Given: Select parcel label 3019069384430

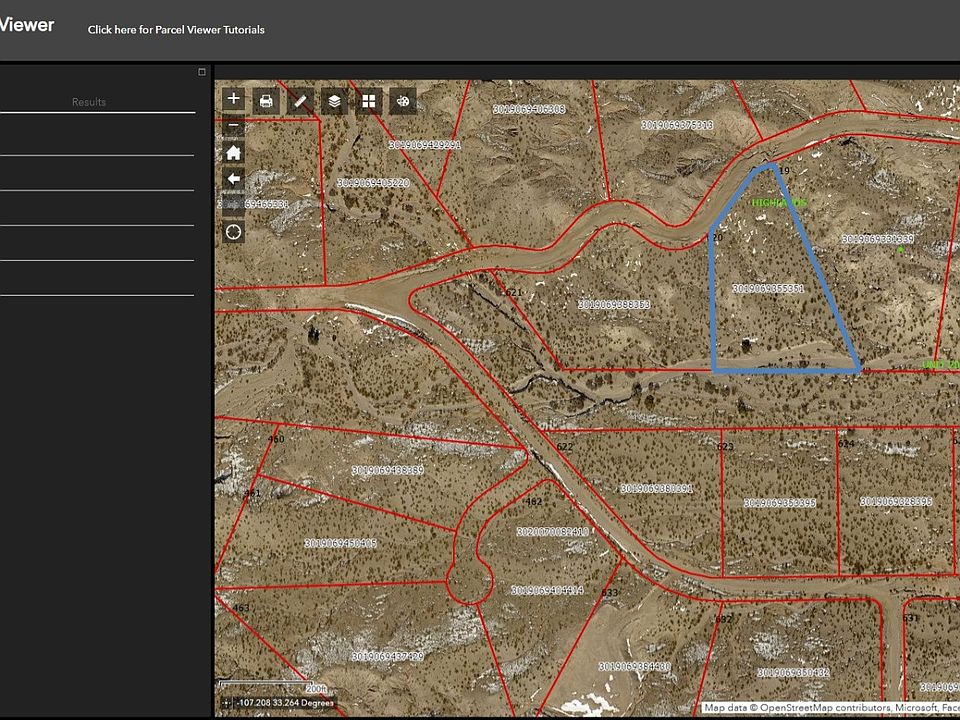Looking at the screenshot, I should click(635, 666).
